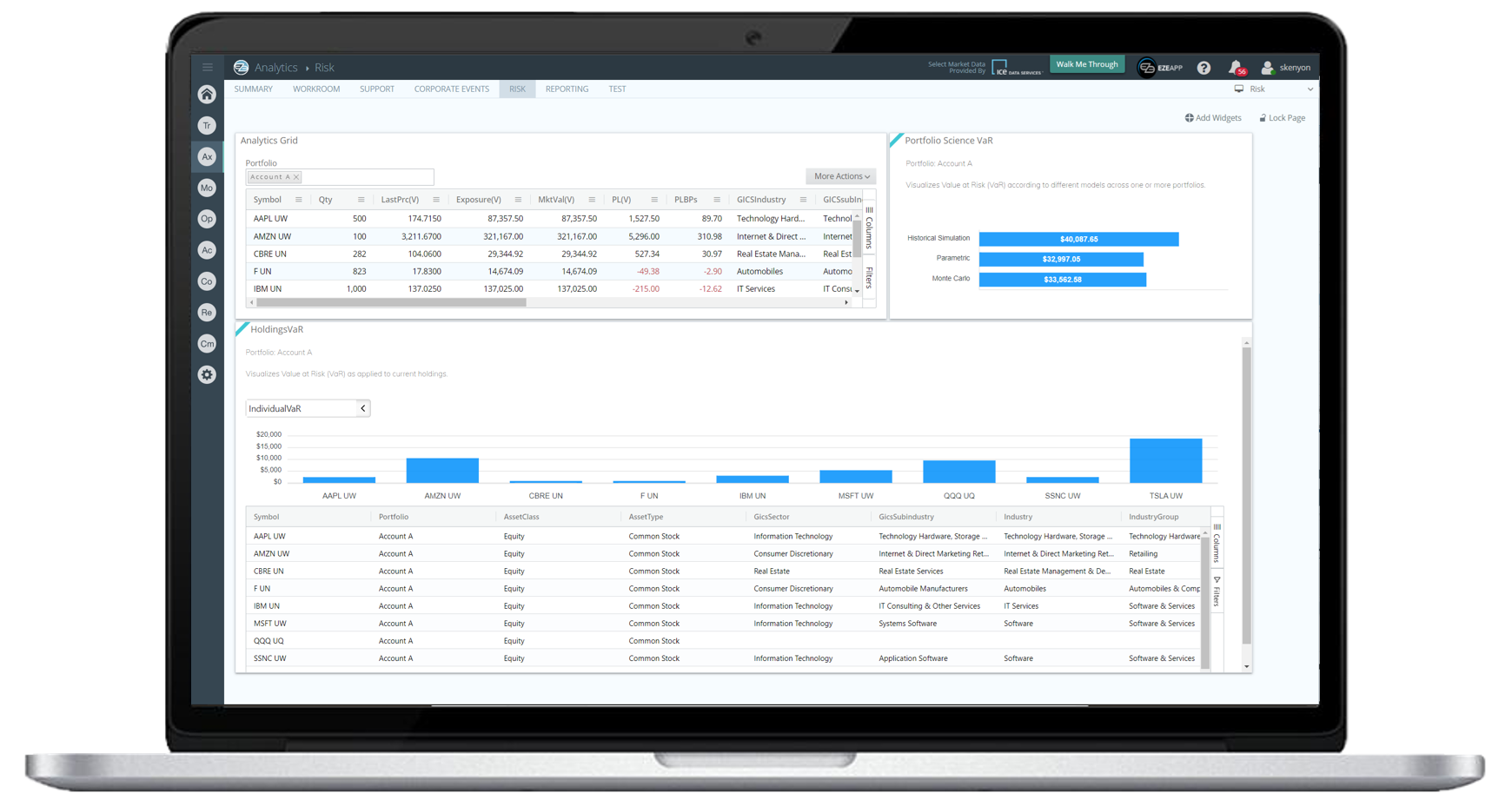This screenshot has height=793, width=1512.
Task: Open the Exposure(V) column menu icon
Action: coord(518,200)
